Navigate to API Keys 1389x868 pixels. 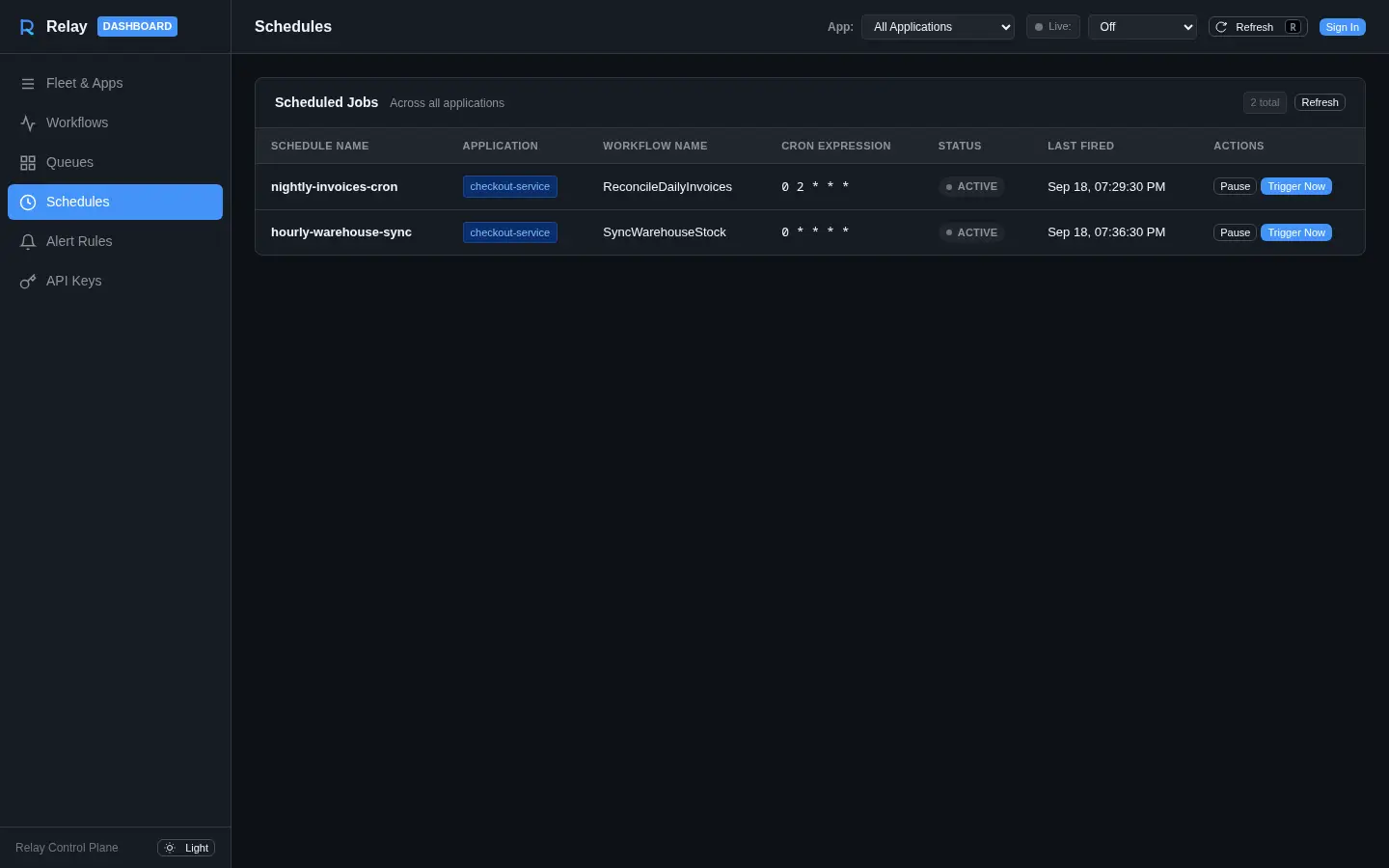[x=115, y=281]
